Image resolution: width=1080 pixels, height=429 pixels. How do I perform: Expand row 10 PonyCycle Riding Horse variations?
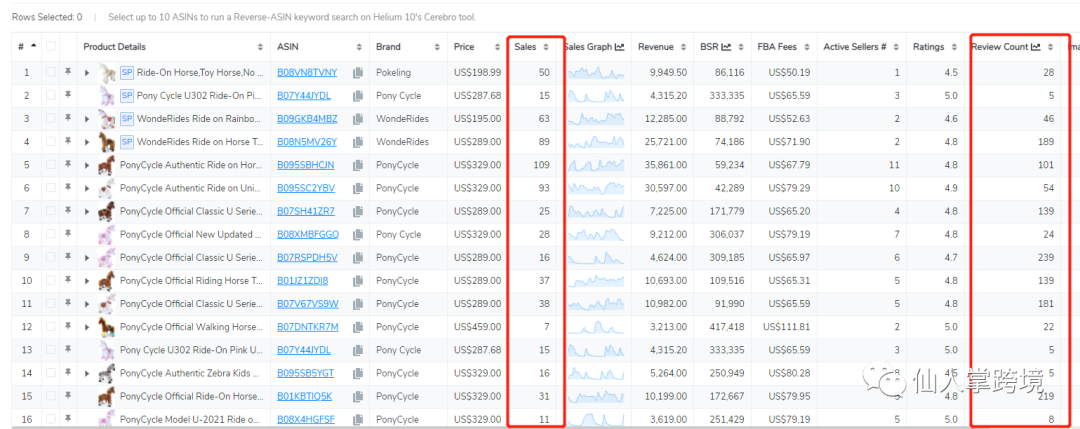(87, 281)
